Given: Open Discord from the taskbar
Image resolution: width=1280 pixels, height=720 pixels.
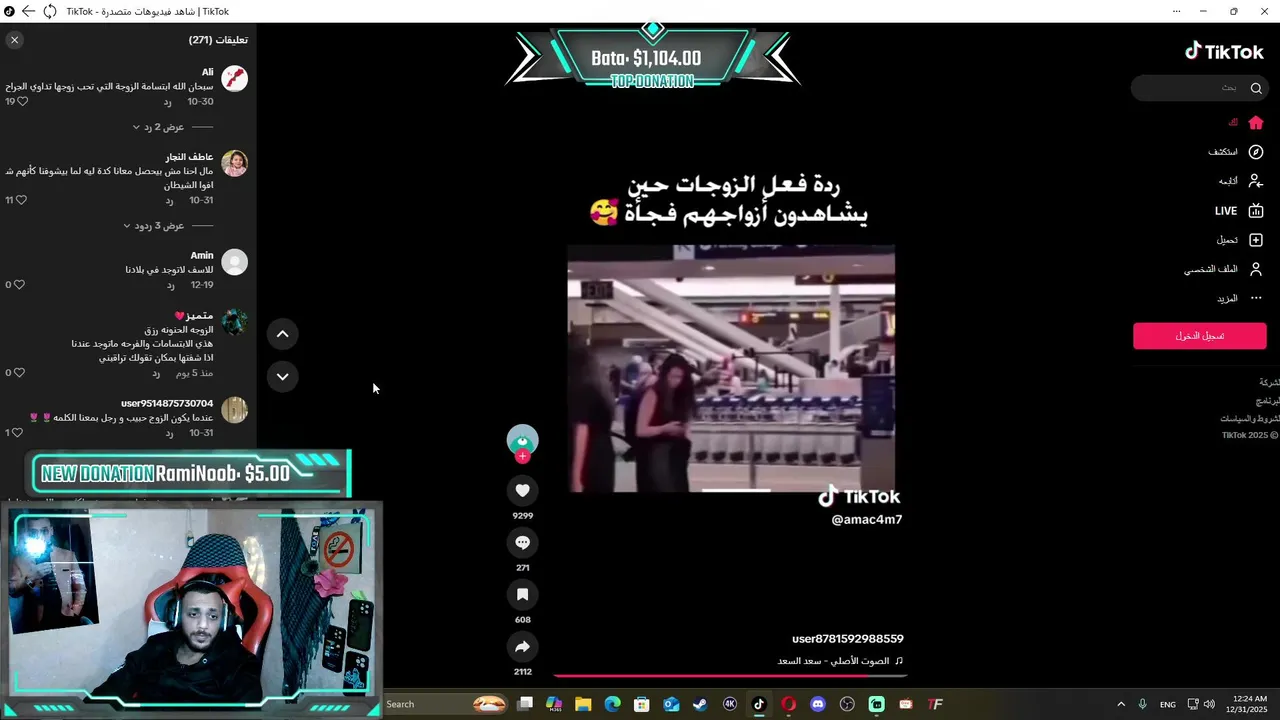Looking at the screenshot, I should pos(818,704).
